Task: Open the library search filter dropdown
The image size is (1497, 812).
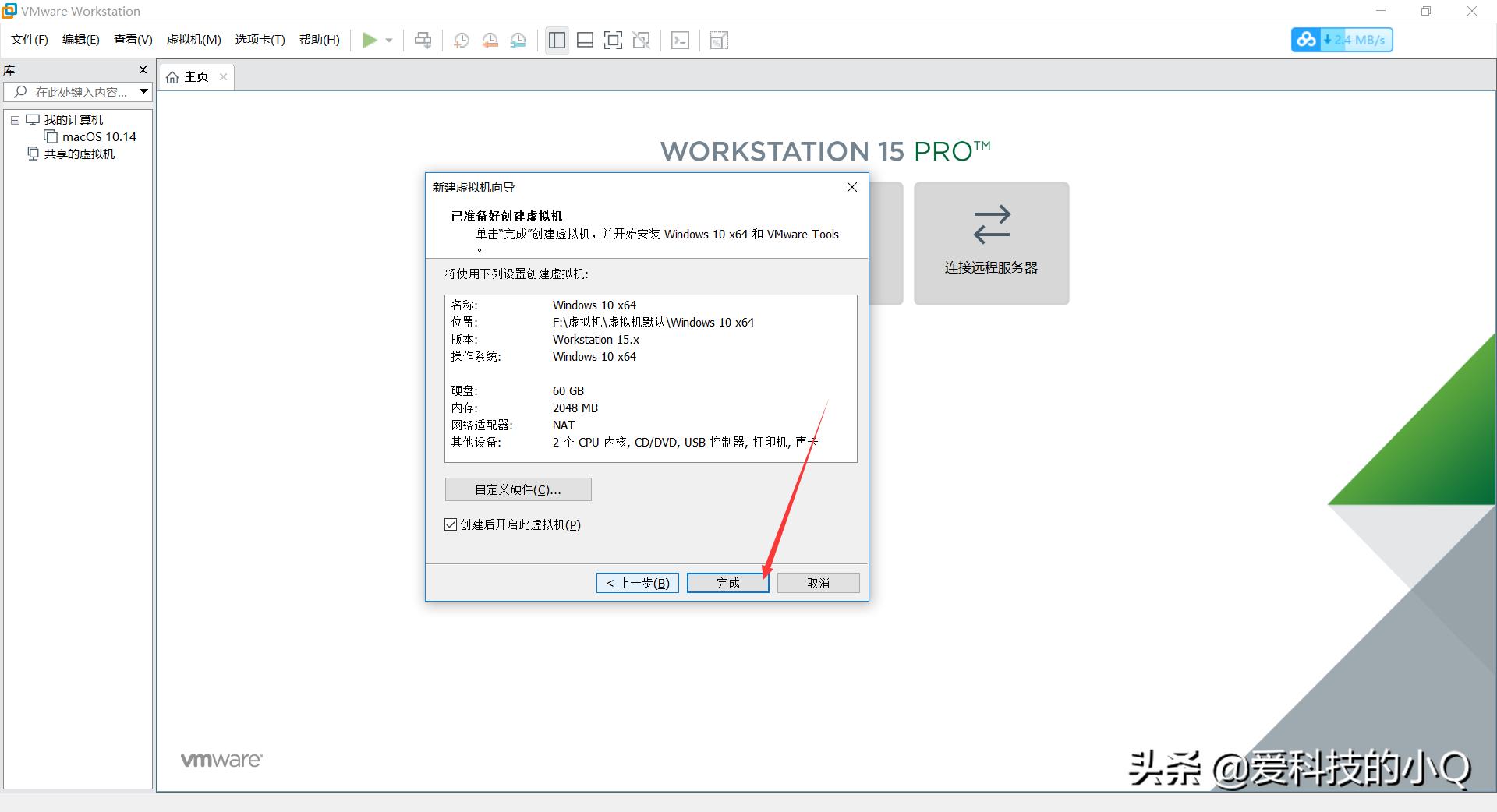Action: (x=143, y=91)
